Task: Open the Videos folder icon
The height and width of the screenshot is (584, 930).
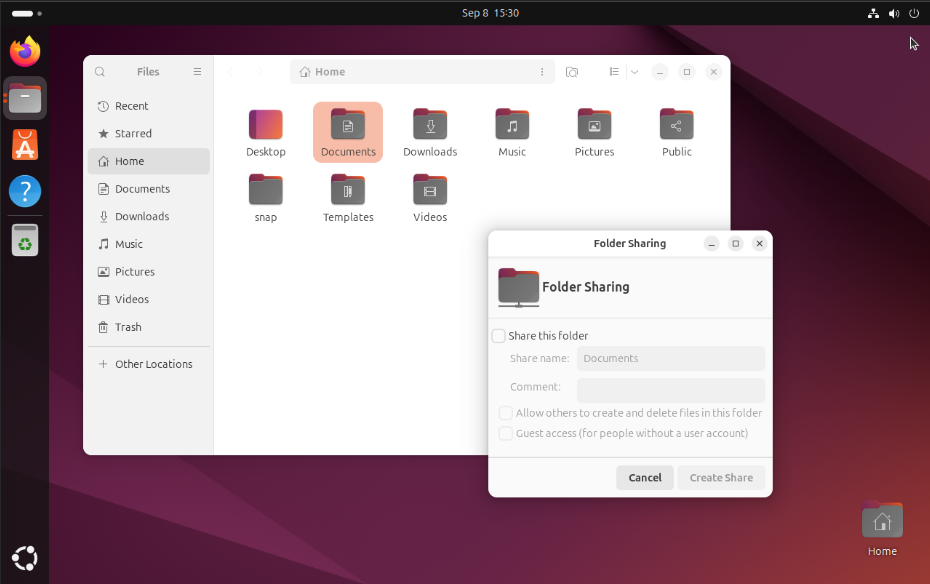Action: pyautogui.click(x=430, y=191)
